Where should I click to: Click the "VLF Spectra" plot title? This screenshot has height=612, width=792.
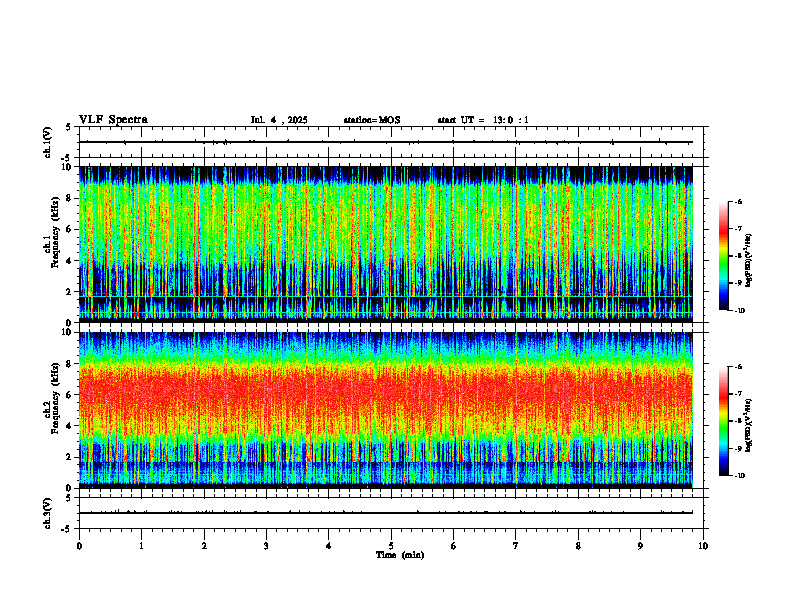point(113,120)
